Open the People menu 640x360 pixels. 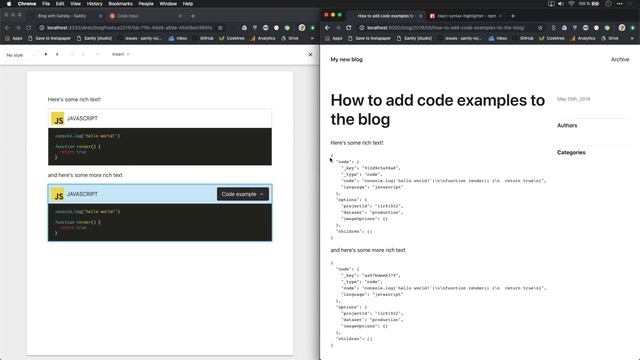pyautogui.click(x=146, y=4)
